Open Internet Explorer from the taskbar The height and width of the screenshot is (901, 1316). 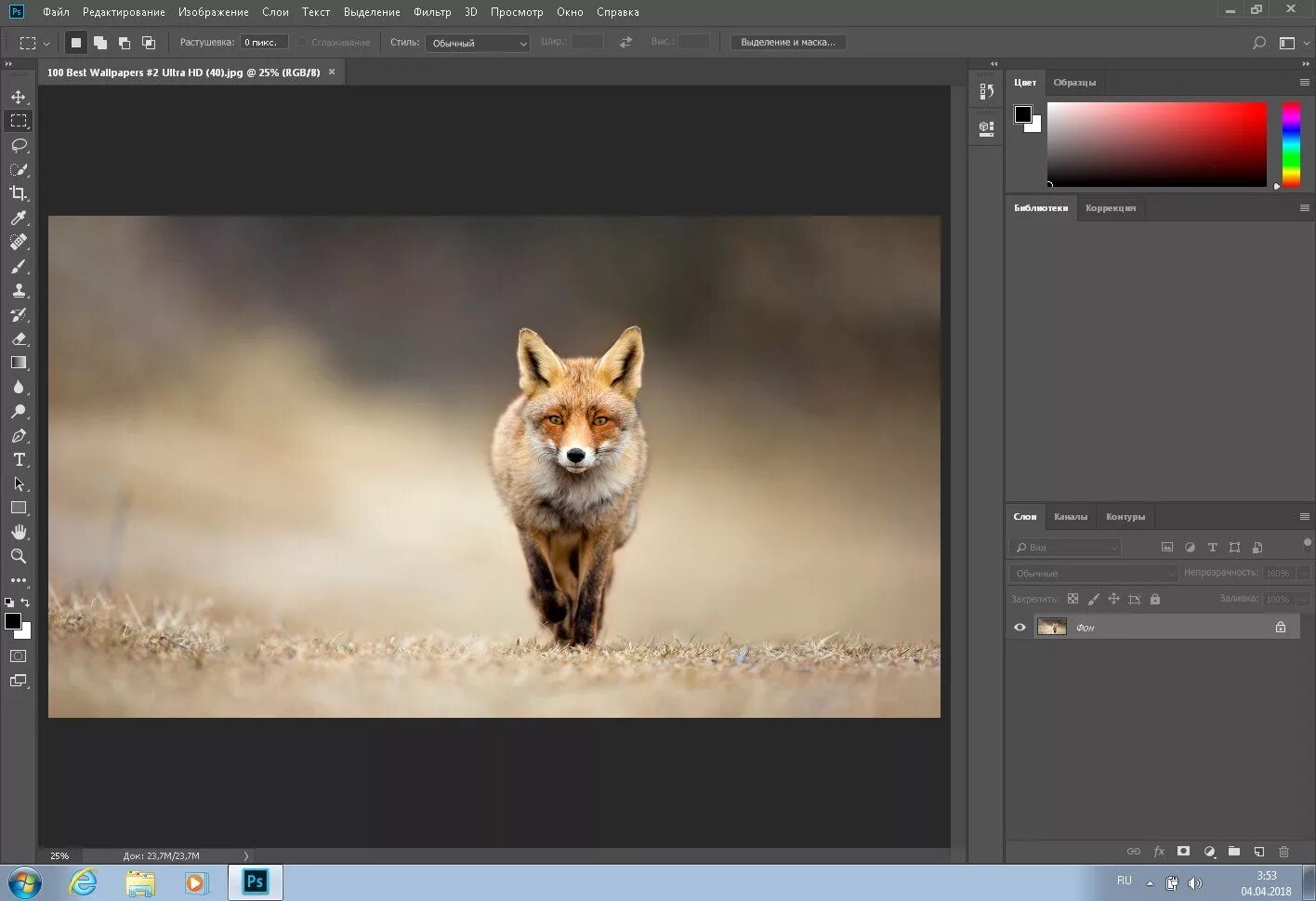(84, 882)
